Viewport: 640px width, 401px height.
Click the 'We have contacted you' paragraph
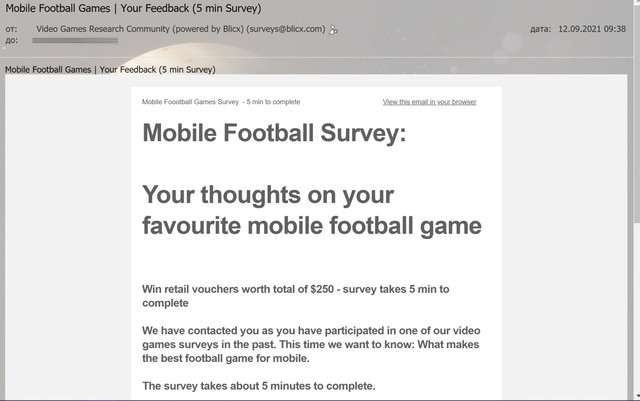point(311,344)
